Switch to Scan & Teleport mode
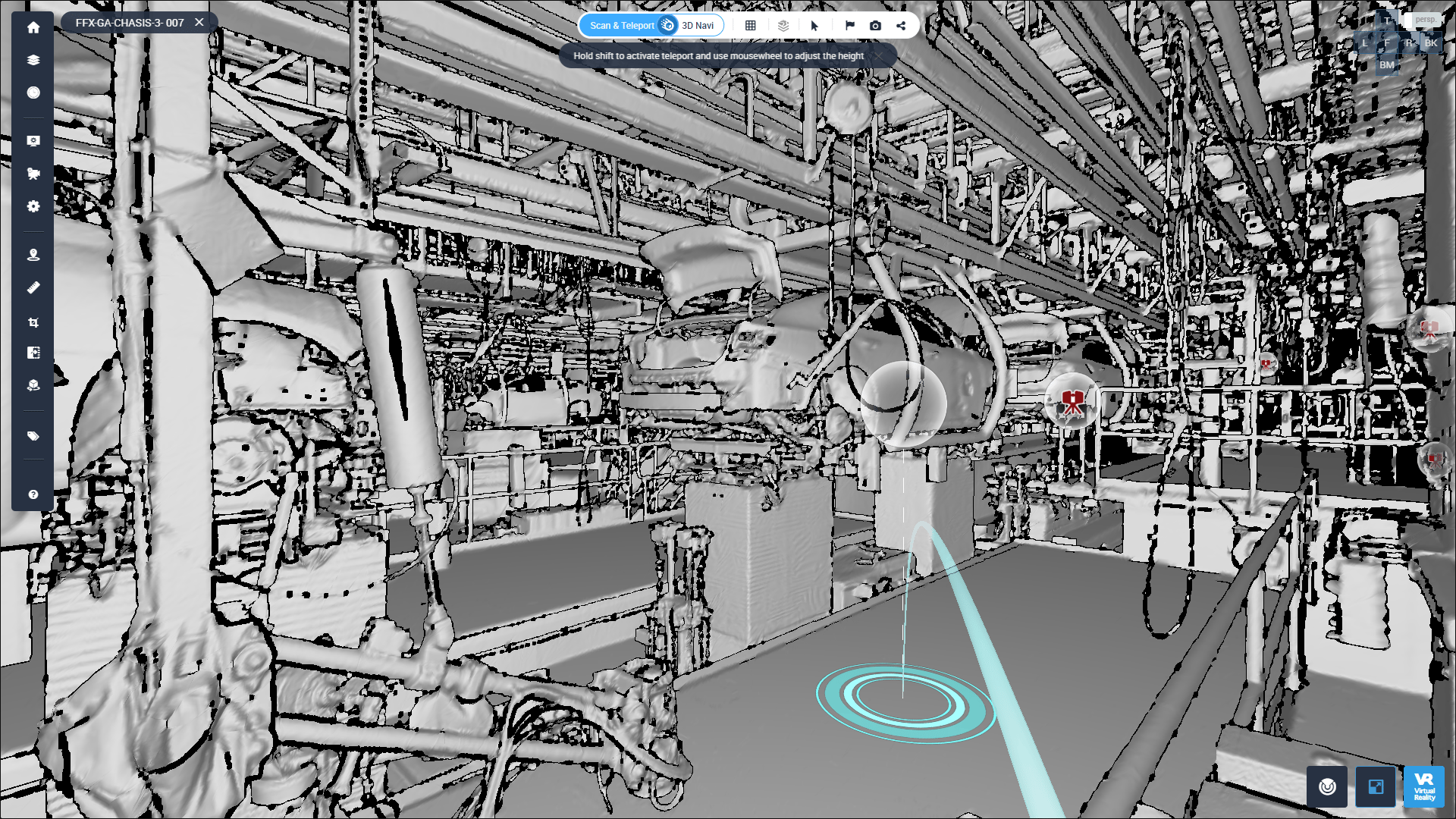 point(622,25)
